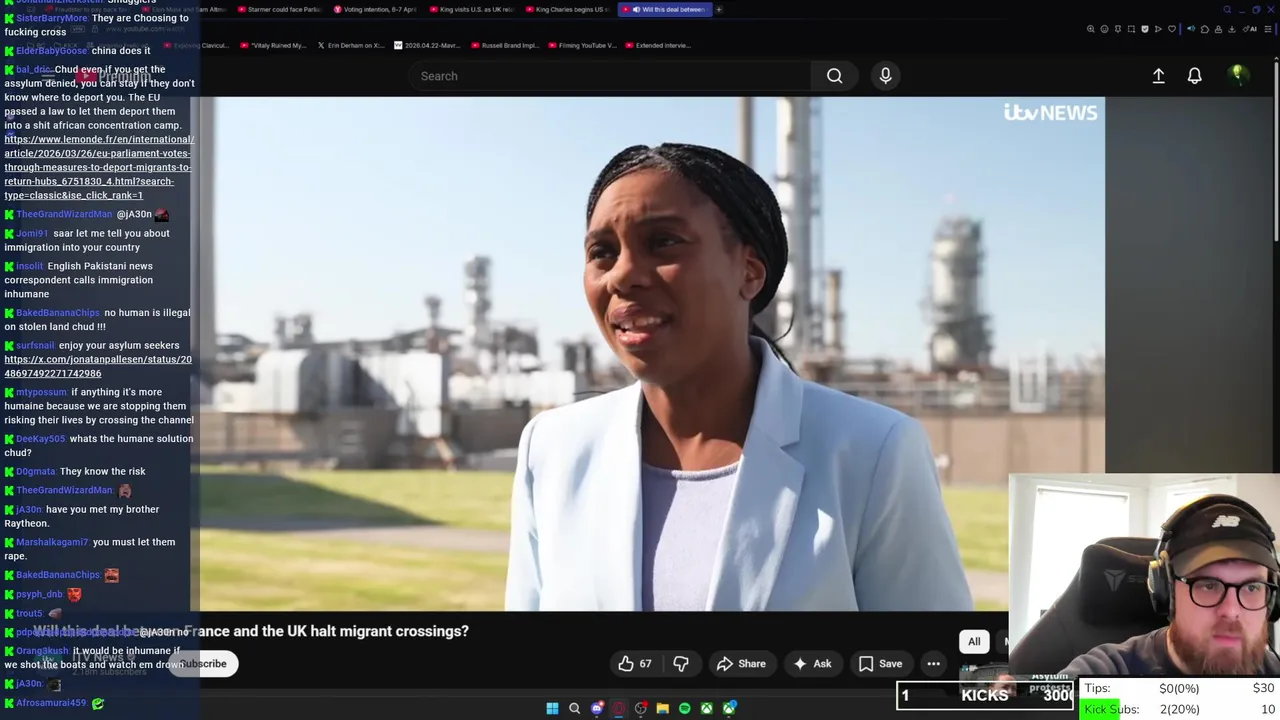The image size is (1280, 720).
Task: Open File Explorer from the taskbar
Action: [662, 708]
